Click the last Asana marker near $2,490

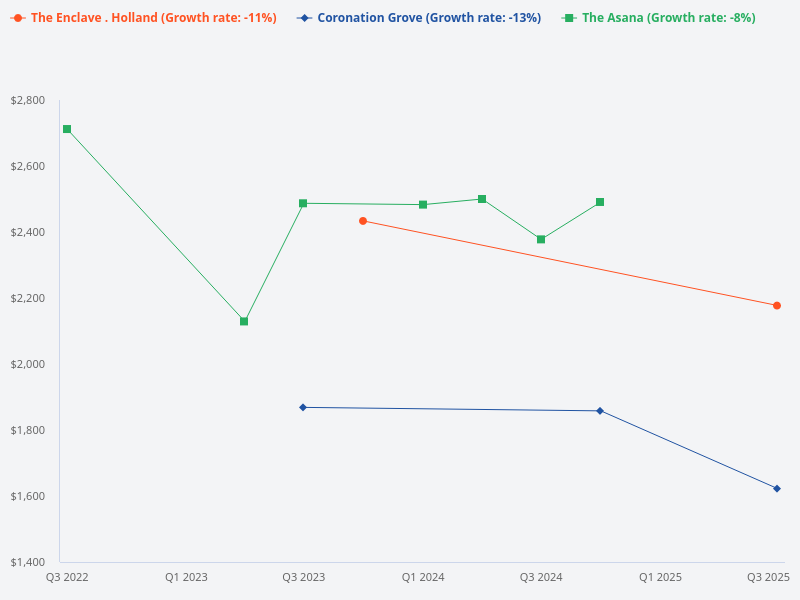click(600, 202)
